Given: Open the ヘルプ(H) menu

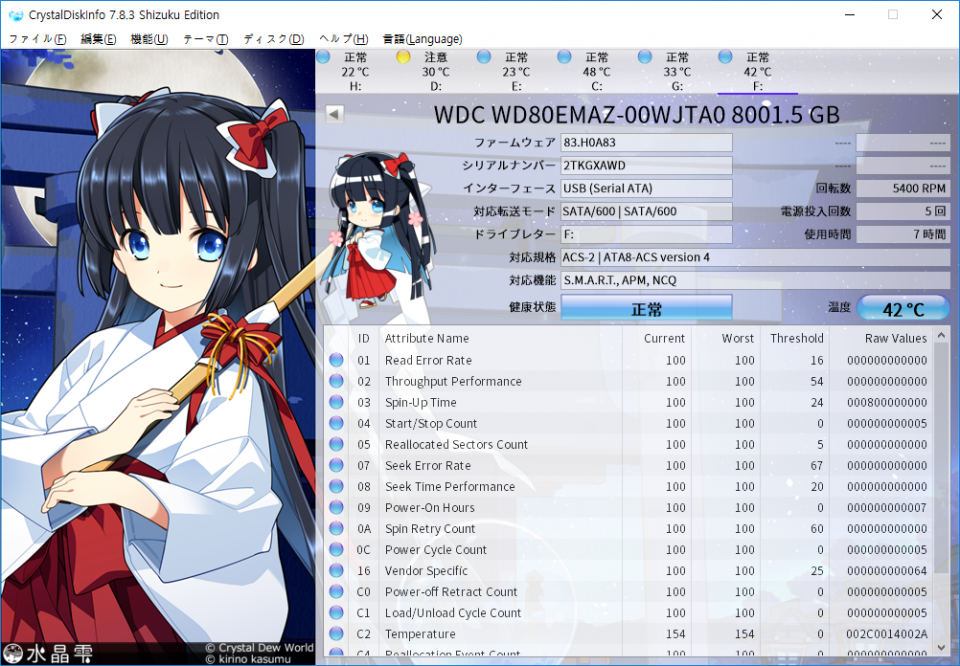Looking at the screenshot, I should pos(343,39).
